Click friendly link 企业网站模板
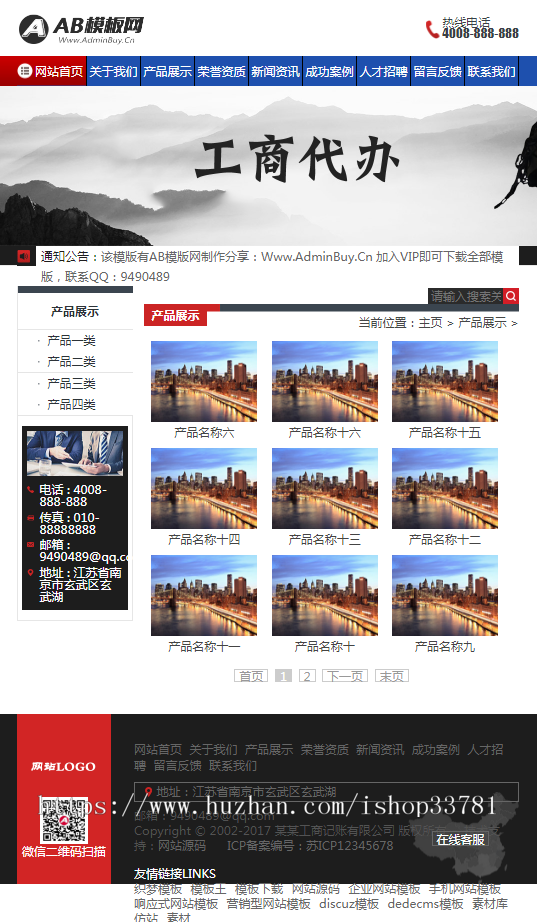Screen dimensions: 537x923 point(384,889)
